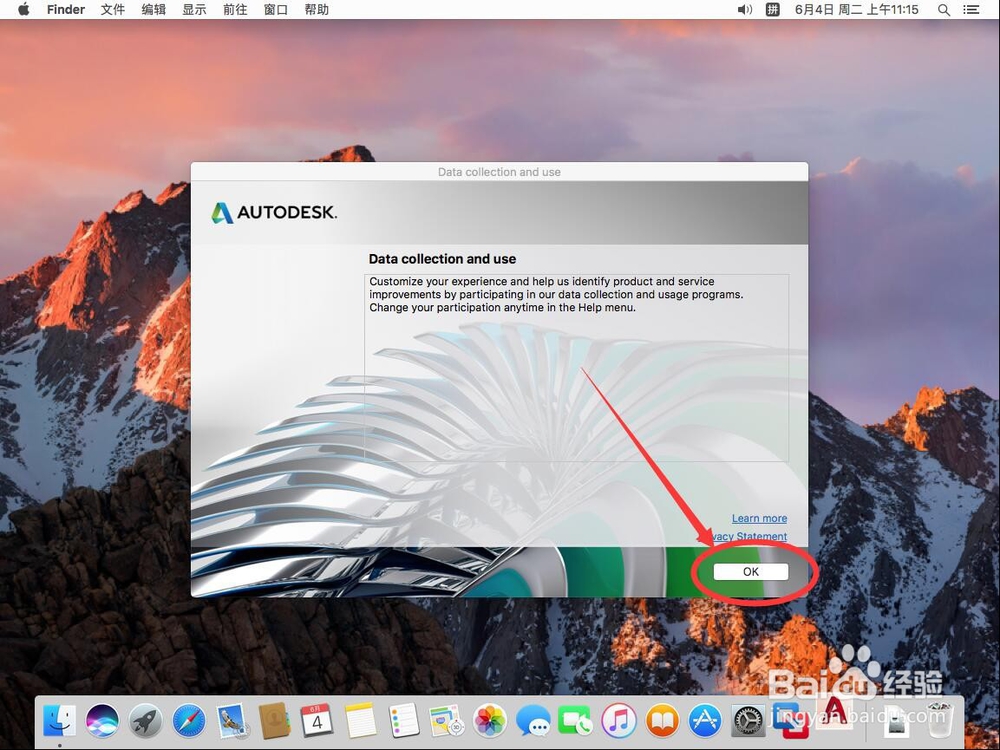Click the 'Data collection and use' heading
Screen dimensions: 1000x750
pyautogui.click(x=442, y=259)
